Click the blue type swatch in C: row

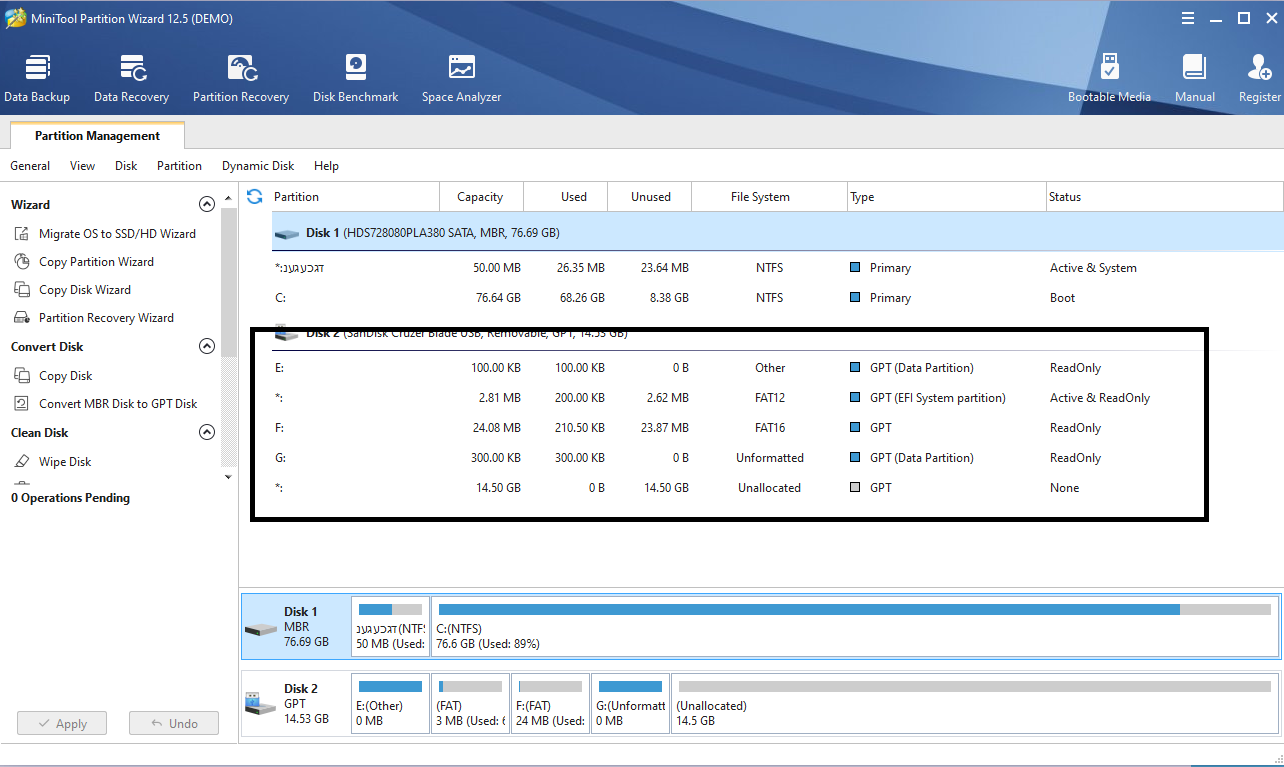point(855,298)
